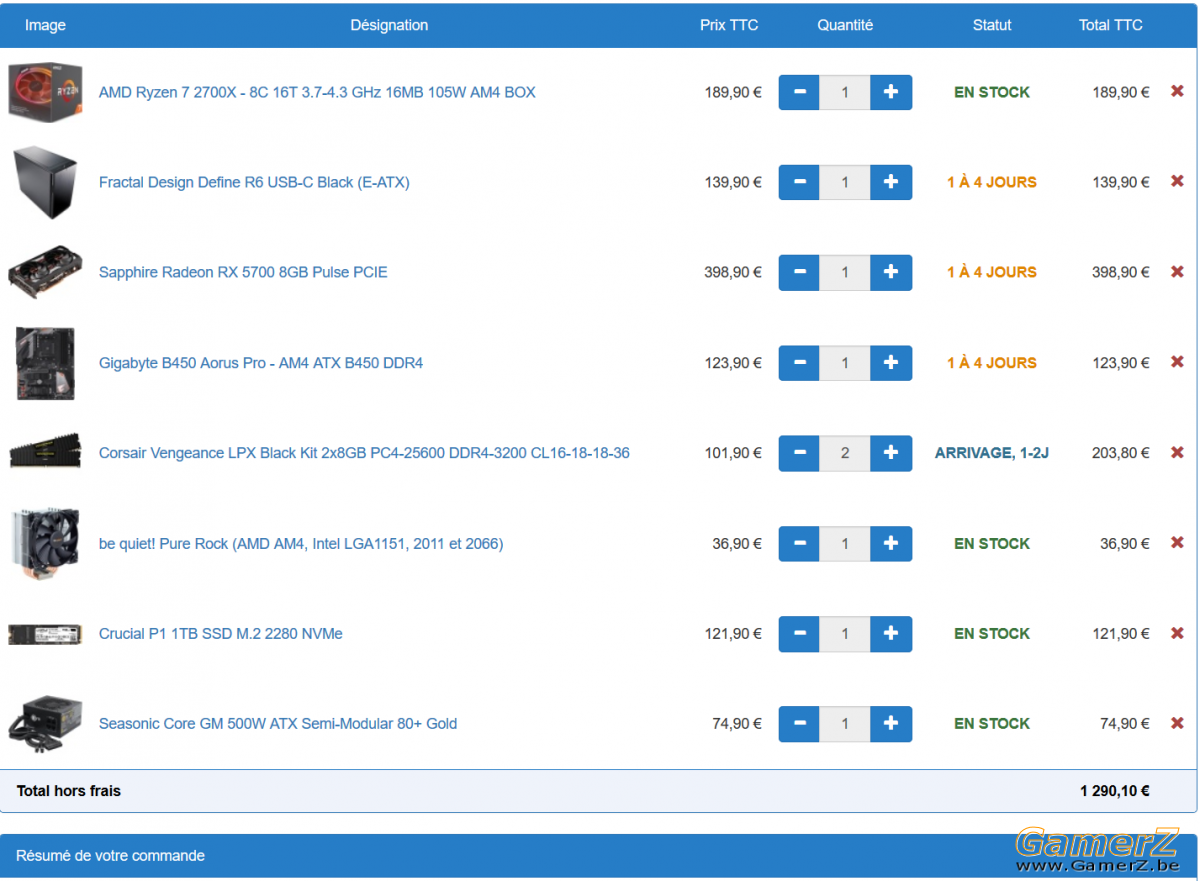The image size is (1200, 881).
Task: Decrease Corsair Vengeance LPX kit quantity
Action: 799,453
